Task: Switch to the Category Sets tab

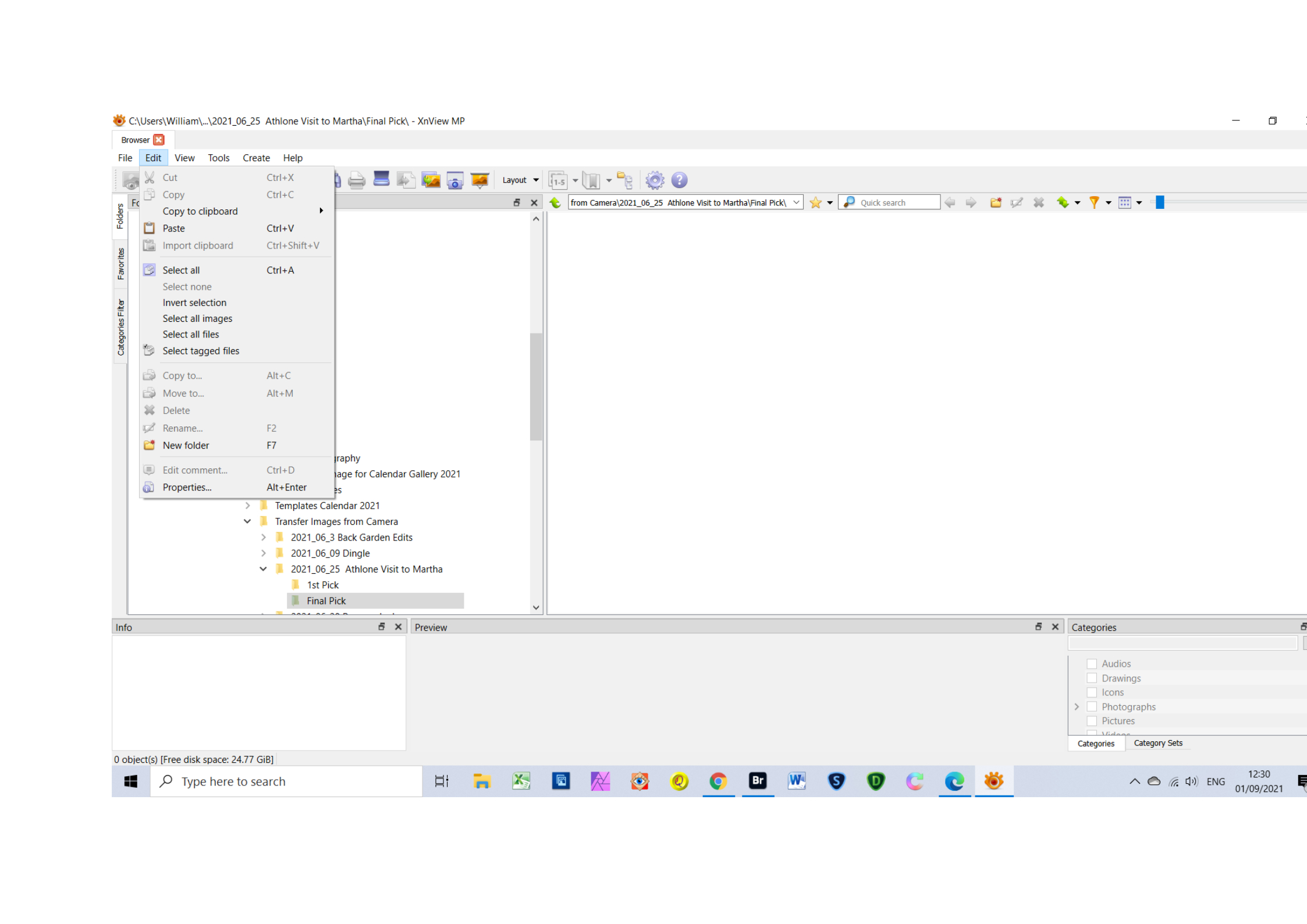Action: [x=1157, y=743]
